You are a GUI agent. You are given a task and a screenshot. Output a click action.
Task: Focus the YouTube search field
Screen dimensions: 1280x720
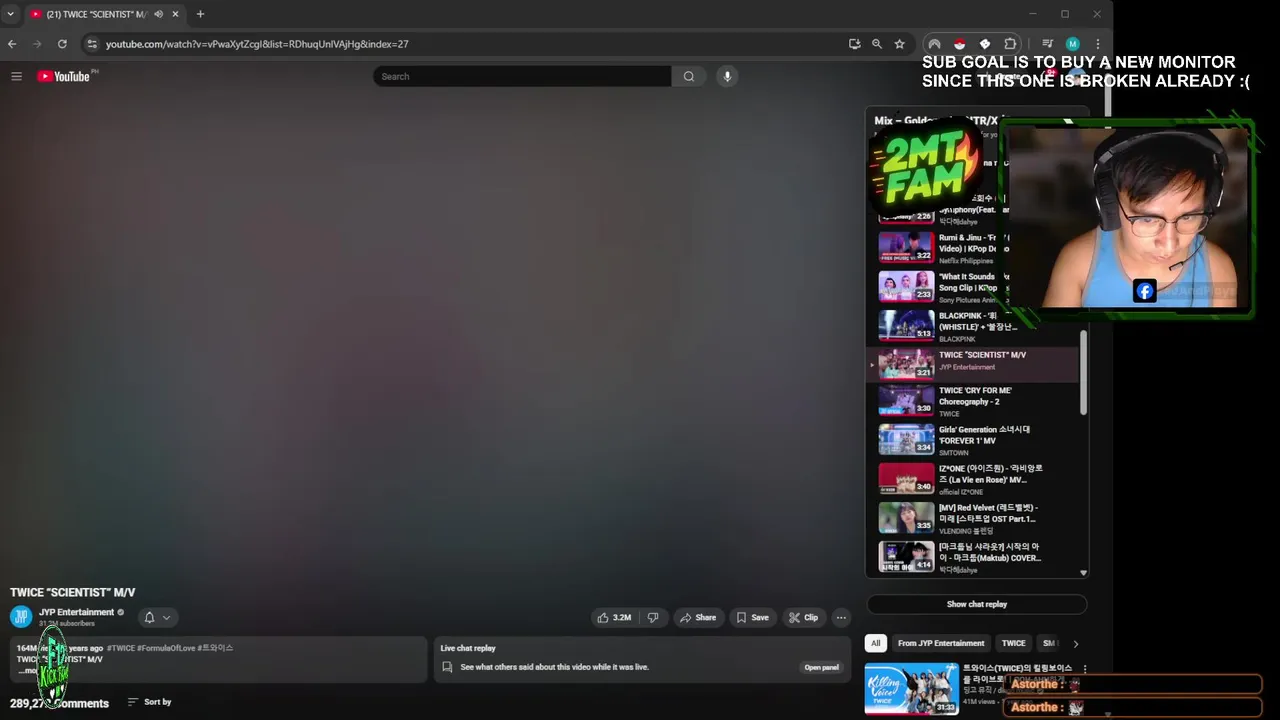coord(522,76)
